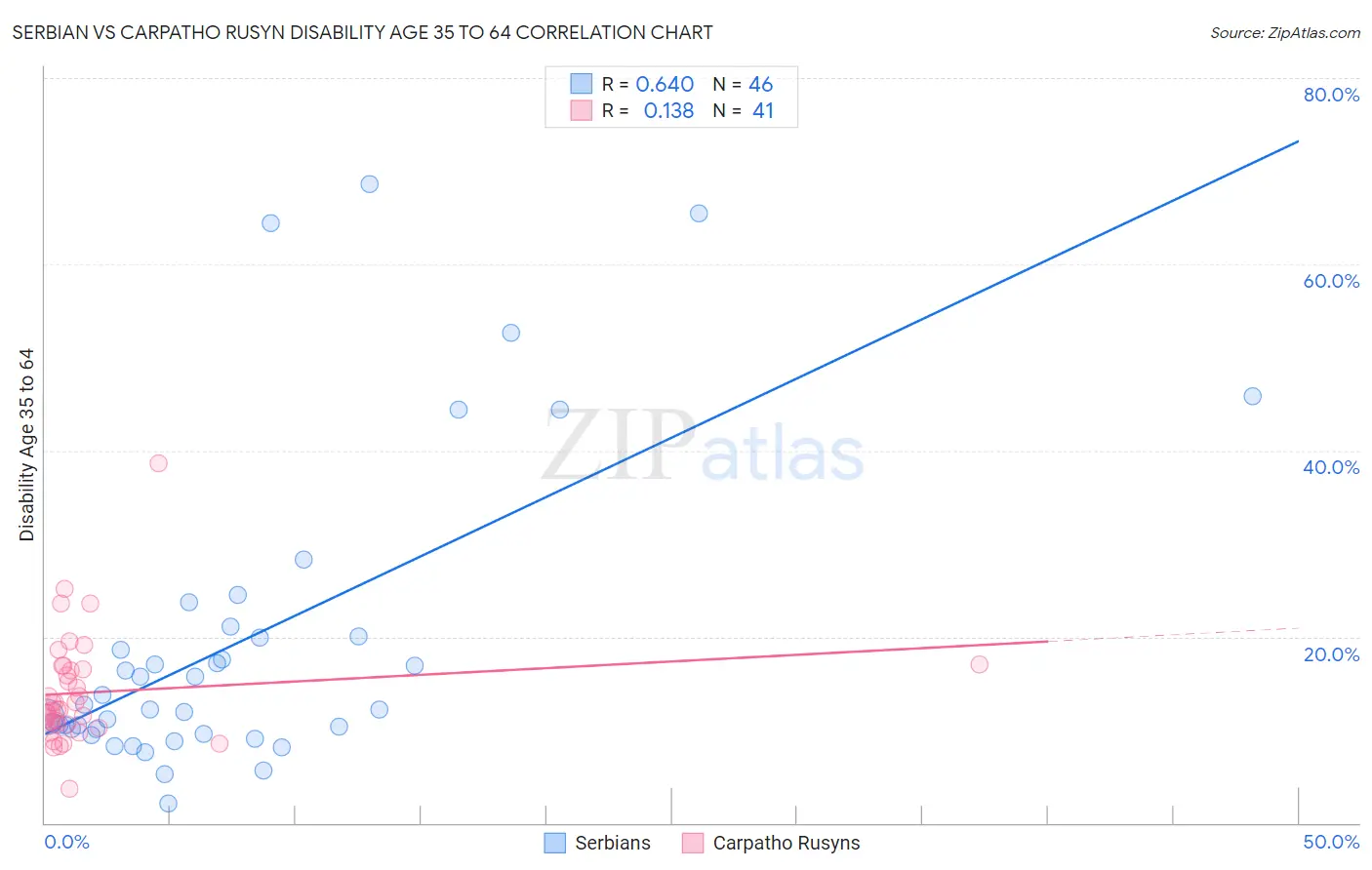Select the blue point near 52% disability
The width and height of the screenshot is (1372, 870).
pyautogui.click(x=511, y=333)
